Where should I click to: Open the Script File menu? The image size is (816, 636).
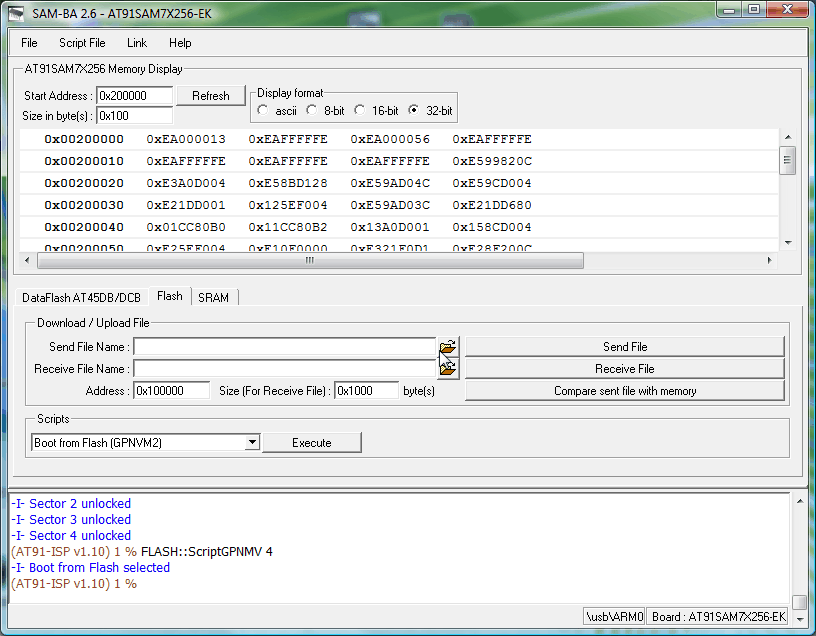click(x=82, y=43)
